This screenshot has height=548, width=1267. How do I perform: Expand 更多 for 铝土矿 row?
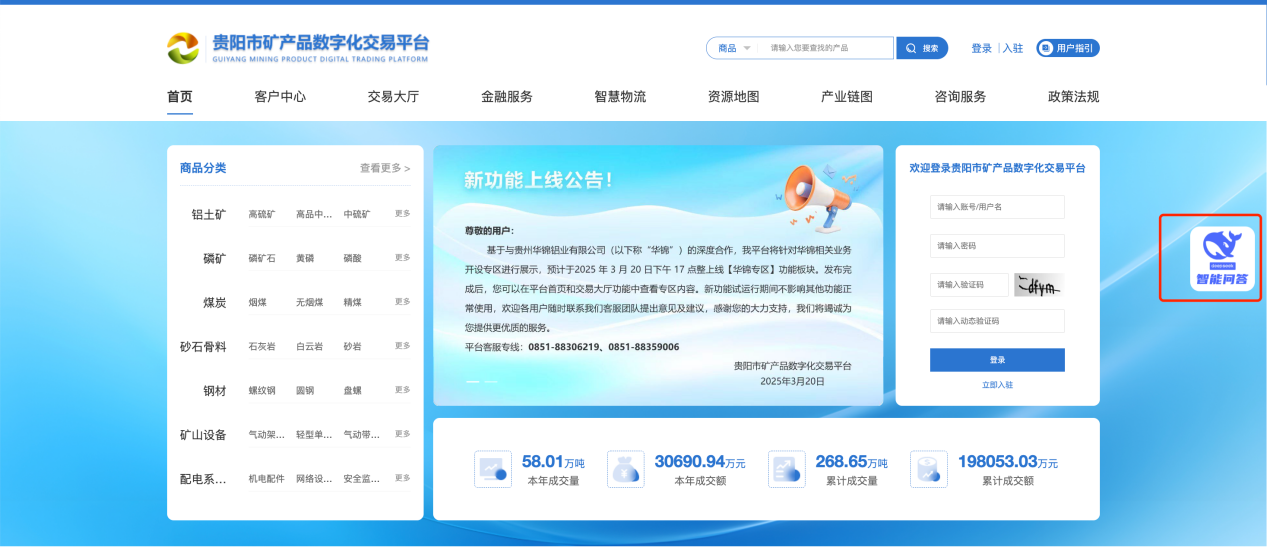click(402, 213)
